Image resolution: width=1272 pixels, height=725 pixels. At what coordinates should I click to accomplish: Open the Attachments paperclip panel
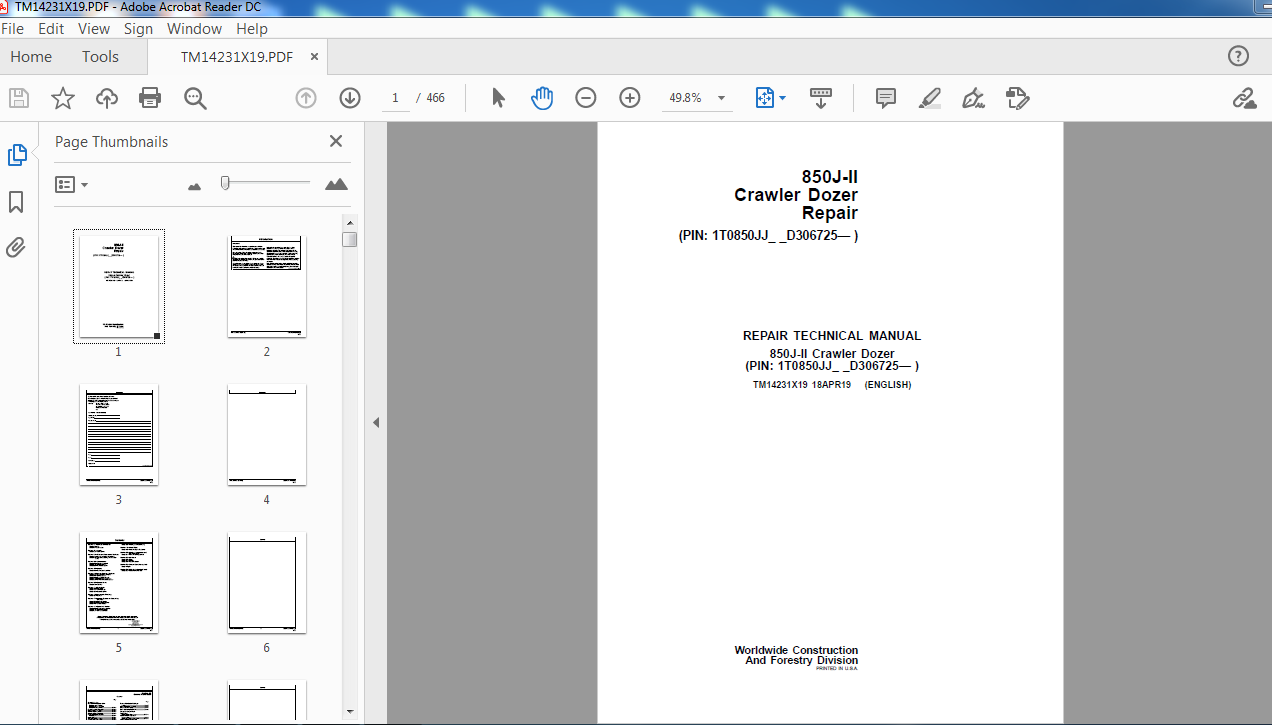pyautogui.click(x=16, y=247)
